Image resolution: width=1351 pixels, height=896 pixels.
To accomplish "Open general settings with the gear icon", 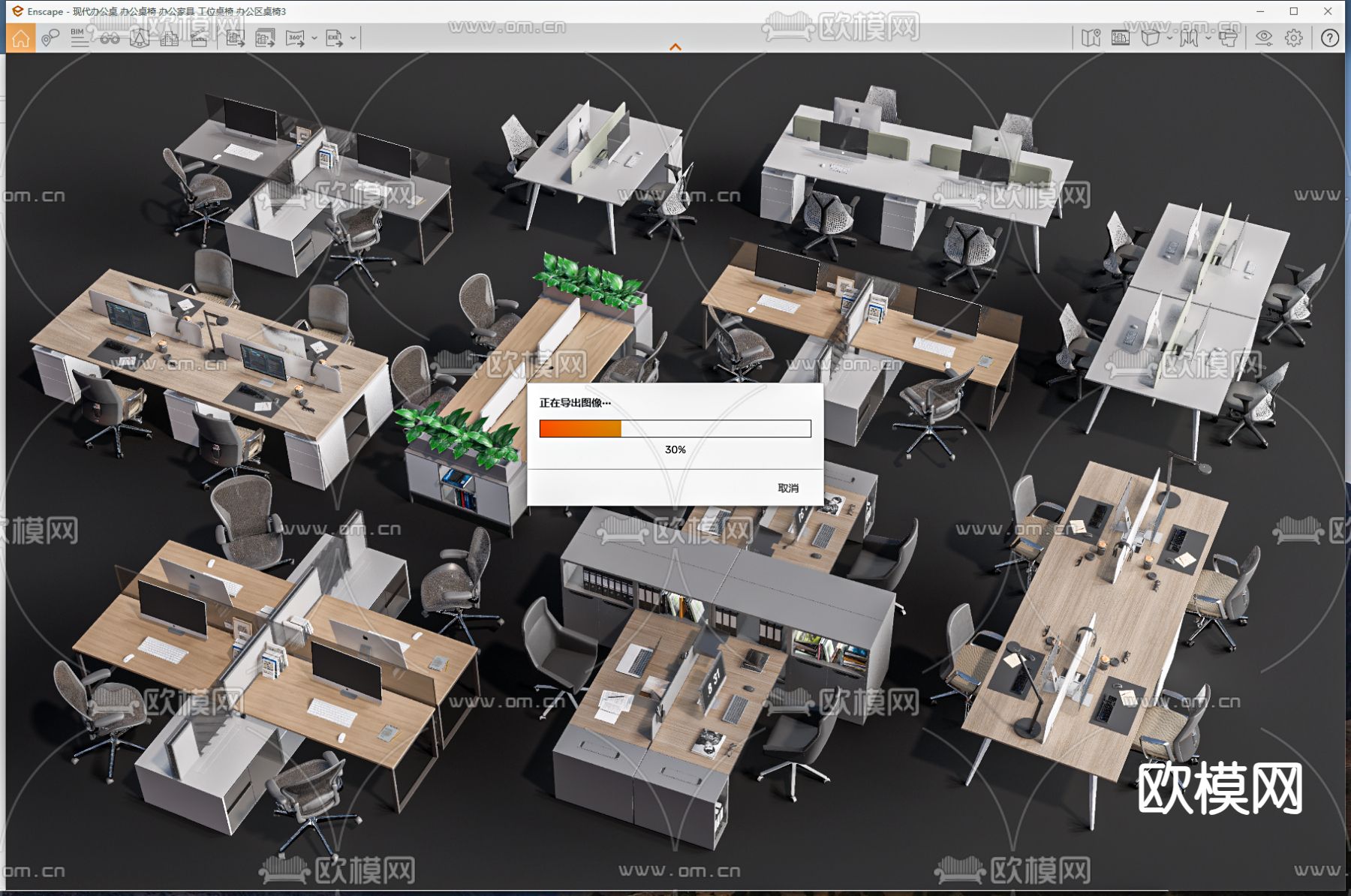I will point(1294,38).
